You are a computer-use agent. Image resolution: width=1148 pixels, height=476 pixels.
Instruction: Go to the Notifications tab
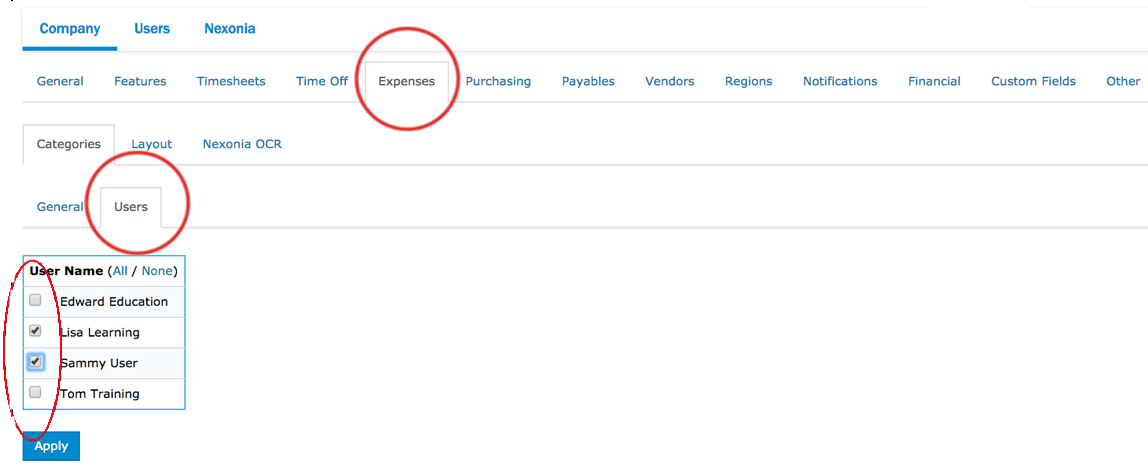pos(840,82)
